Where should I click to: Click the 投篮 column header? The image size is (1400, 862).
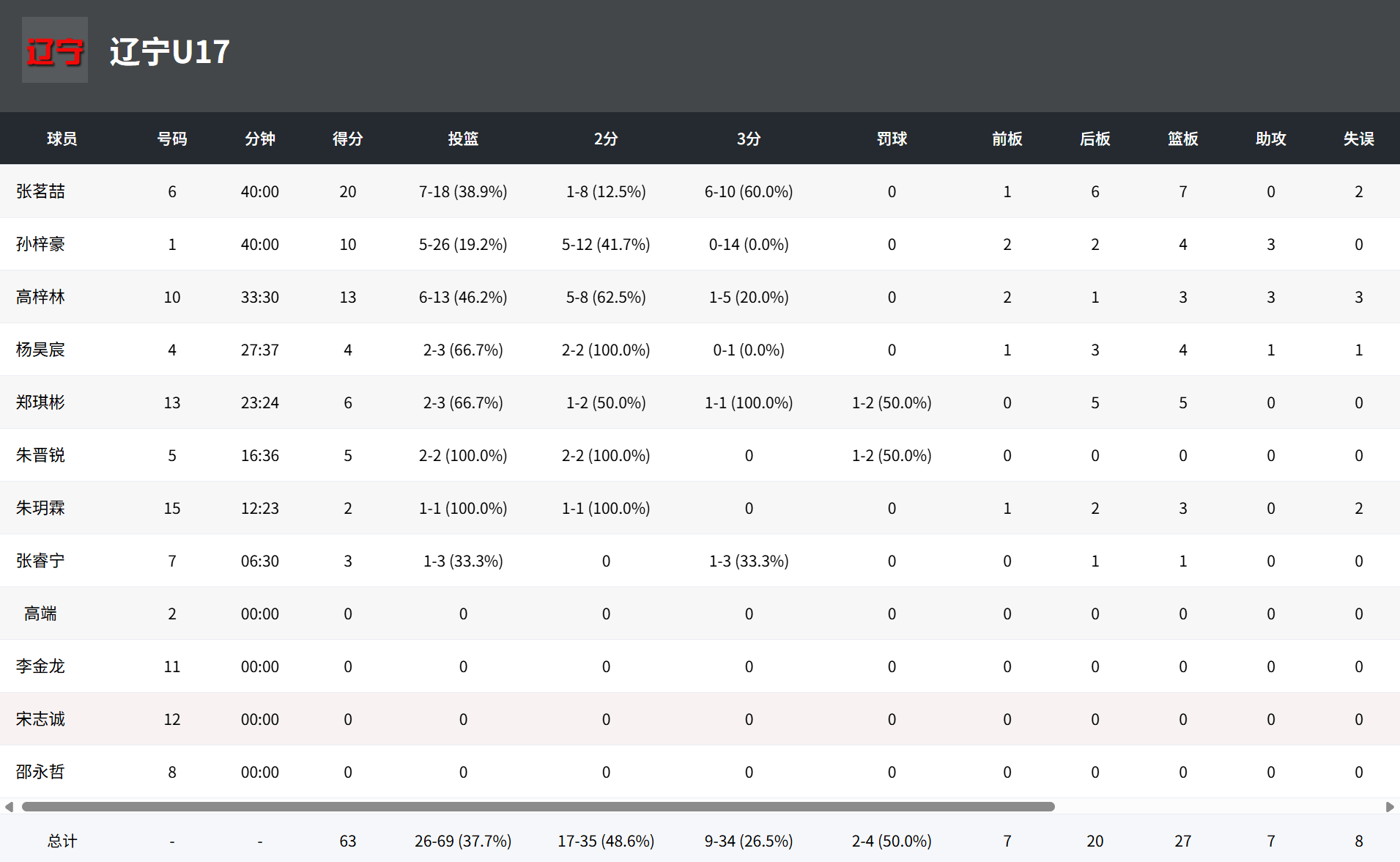(x=463, y=139)
